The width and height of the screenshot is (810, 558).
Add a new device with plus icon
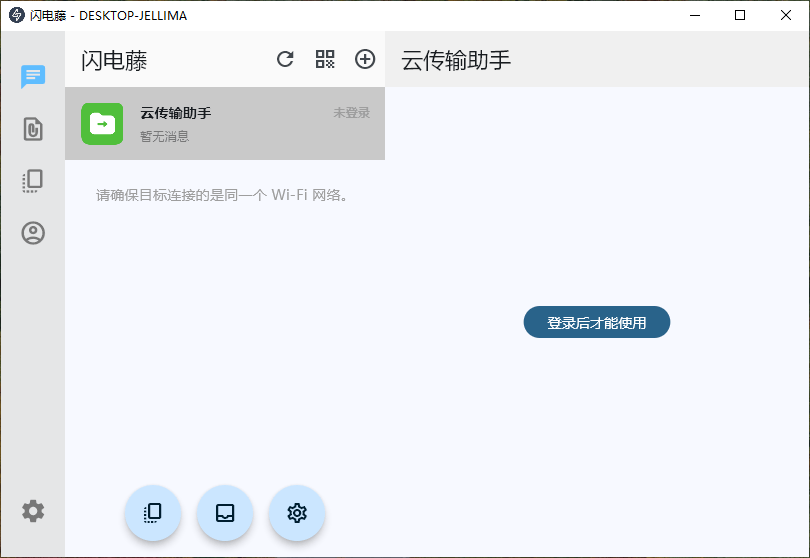point(365,59)
